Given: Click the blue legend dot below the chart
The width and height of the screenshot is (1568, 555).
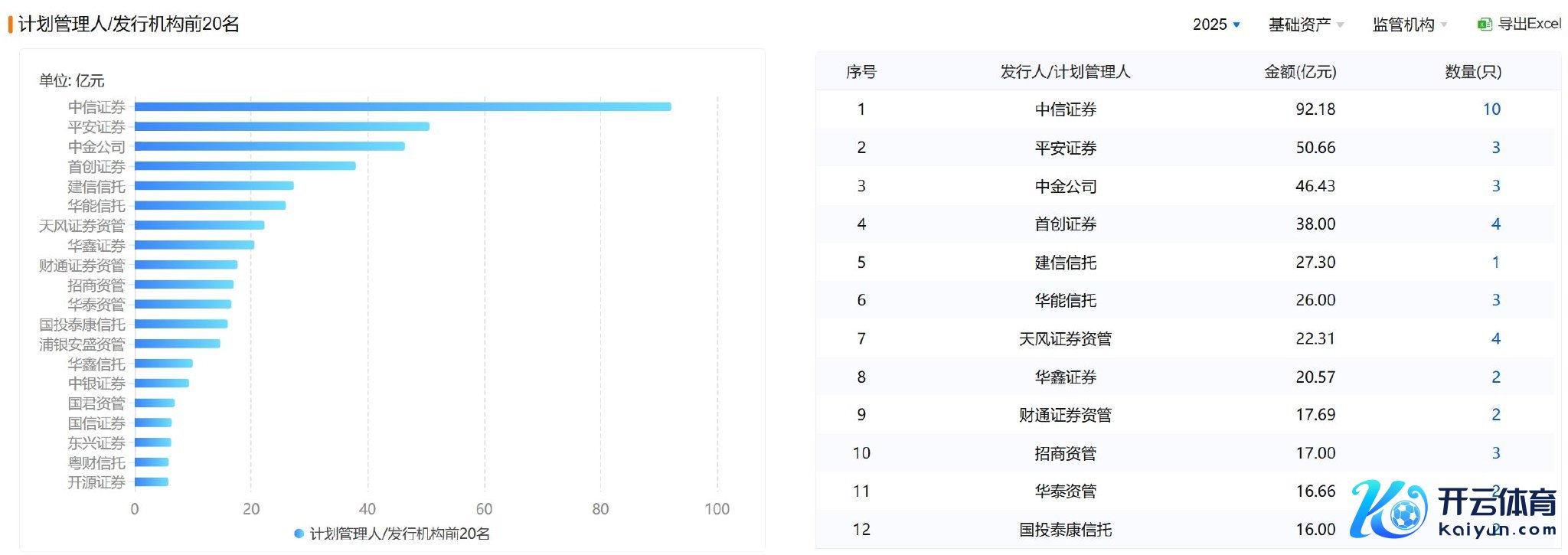Looking at the screenshot, I should pos(299,534).
